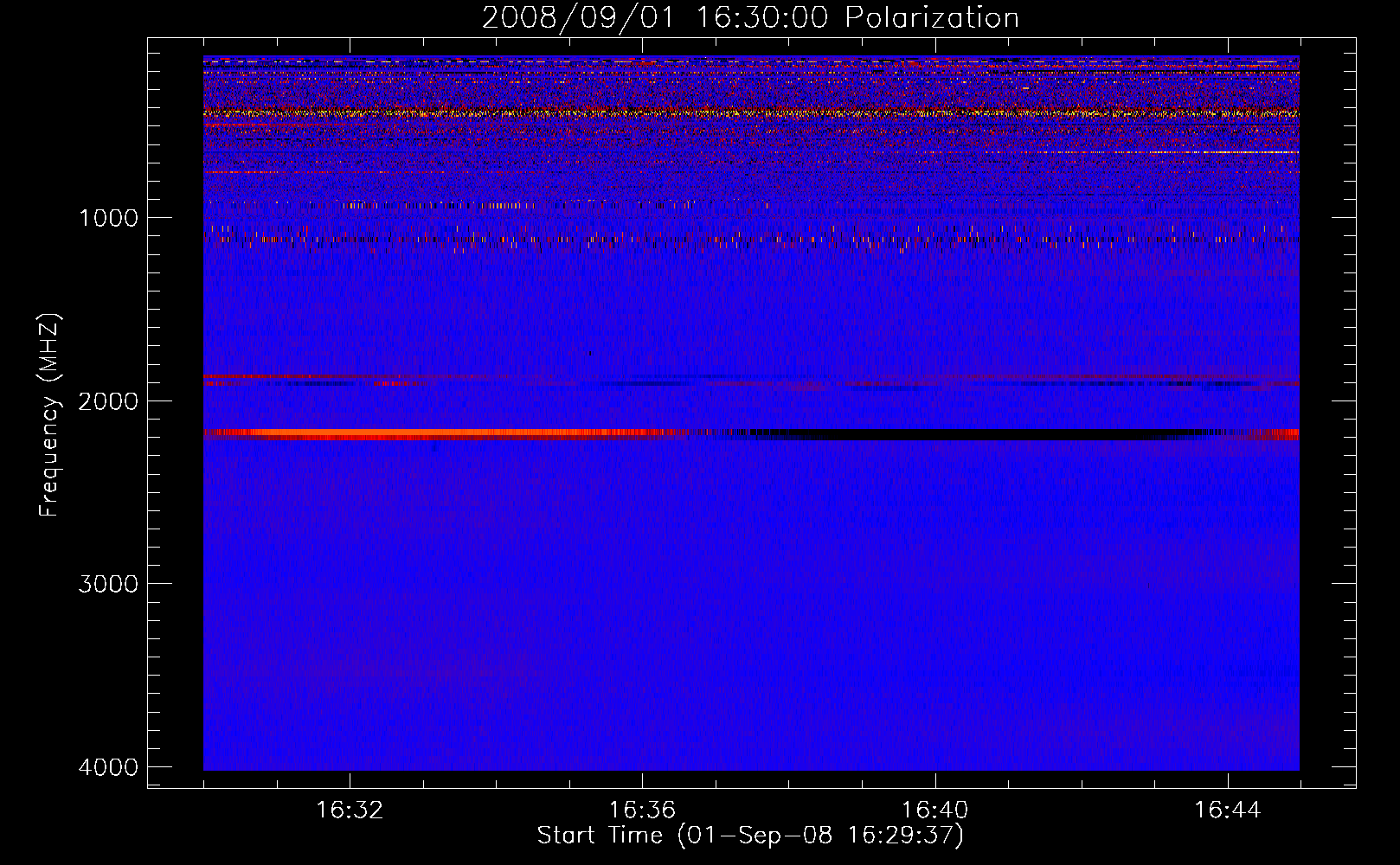1400x865 pixels.
Task: Select the 'Frequency (MHZ)' axis label
Action: [49, 415]
